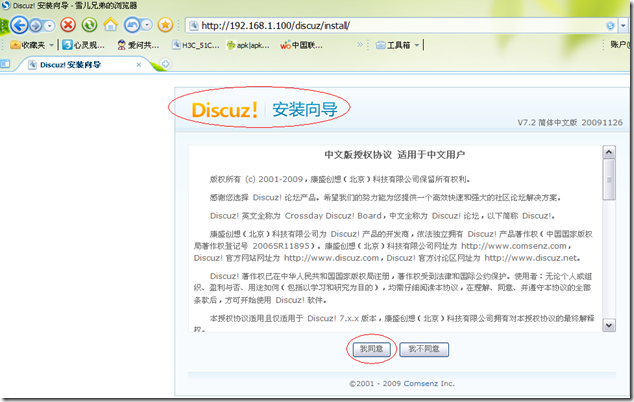Screen dimensions: 634x402
Task: Click the http://www.discuz.com URL in the license
Action: pos(332,258)
